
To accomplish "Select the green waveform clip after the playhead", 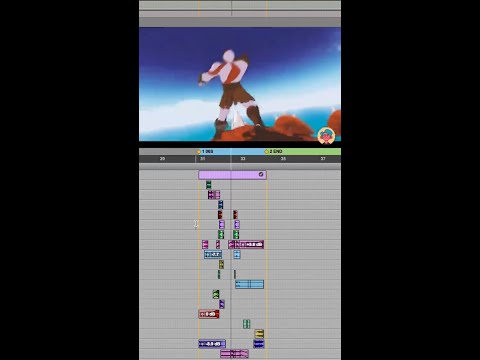I will click(236, 234).
